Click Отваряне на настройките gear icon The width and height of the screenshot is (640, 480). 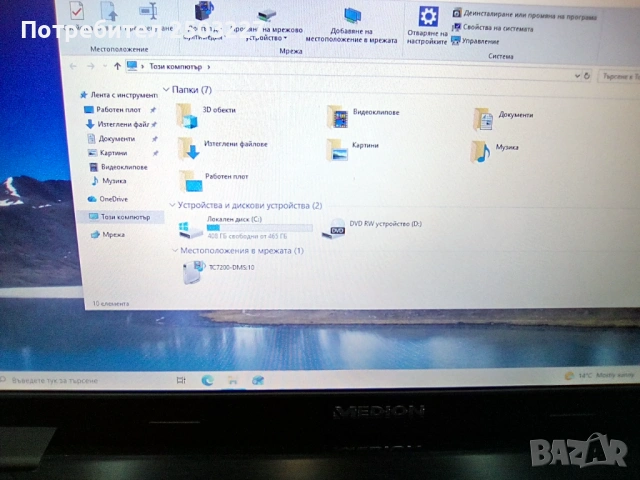click(x=428, y=17)
